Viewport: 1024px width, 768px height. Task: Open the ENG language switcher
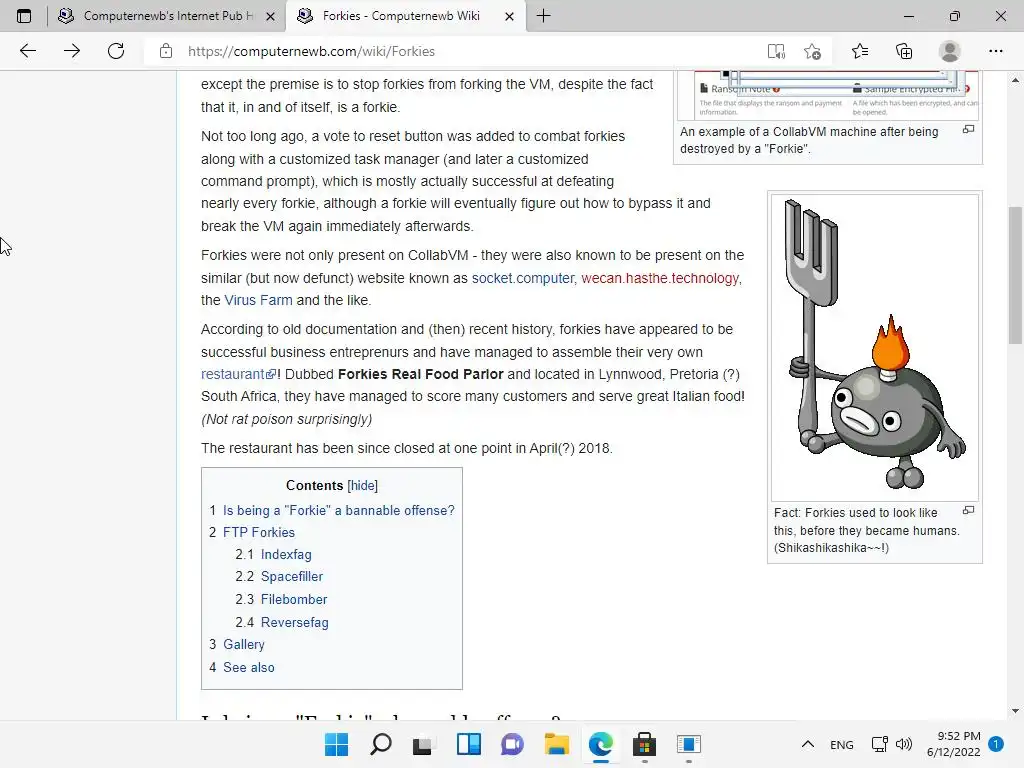click(x=842, y=744)
